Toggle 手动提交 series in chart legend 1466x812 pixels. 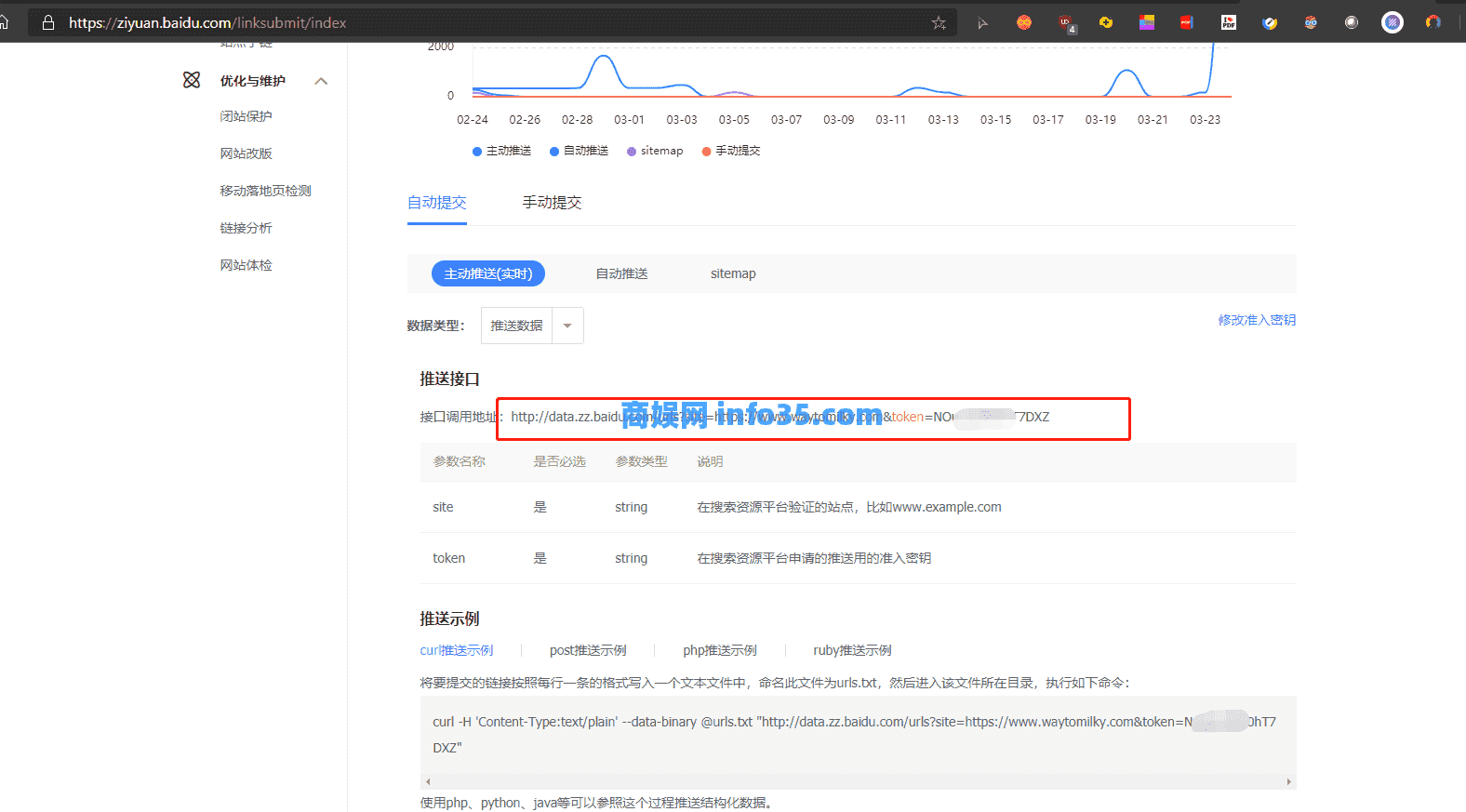click(731, 151)
